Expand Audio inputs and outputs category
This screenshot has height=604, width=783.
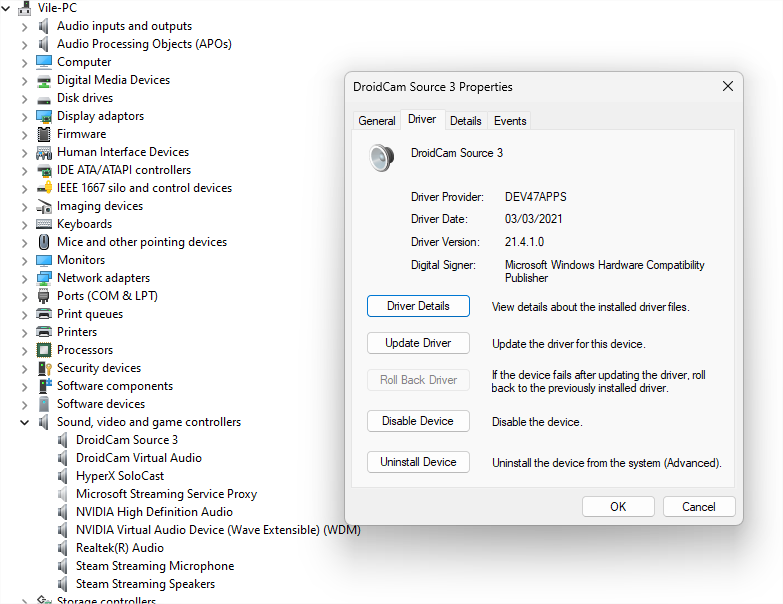click(x=24, y=27)
